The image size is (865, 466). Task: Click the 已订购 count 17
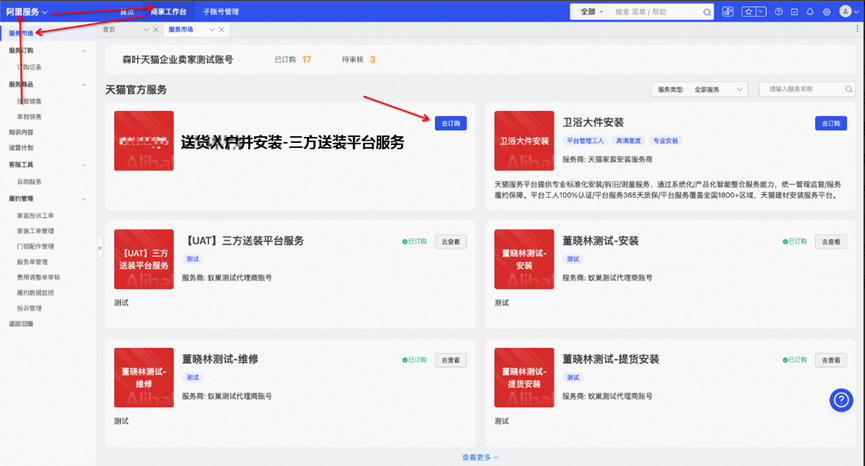[x=307, y=60]
